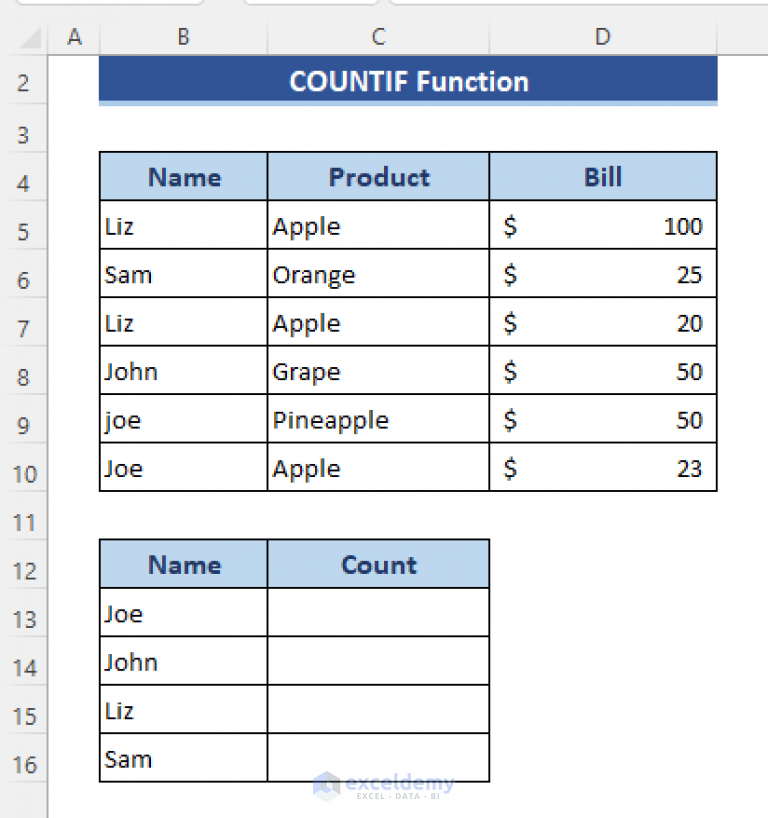Select column C header
Viewport: 768px width, 818px height.
coord(378,37)
